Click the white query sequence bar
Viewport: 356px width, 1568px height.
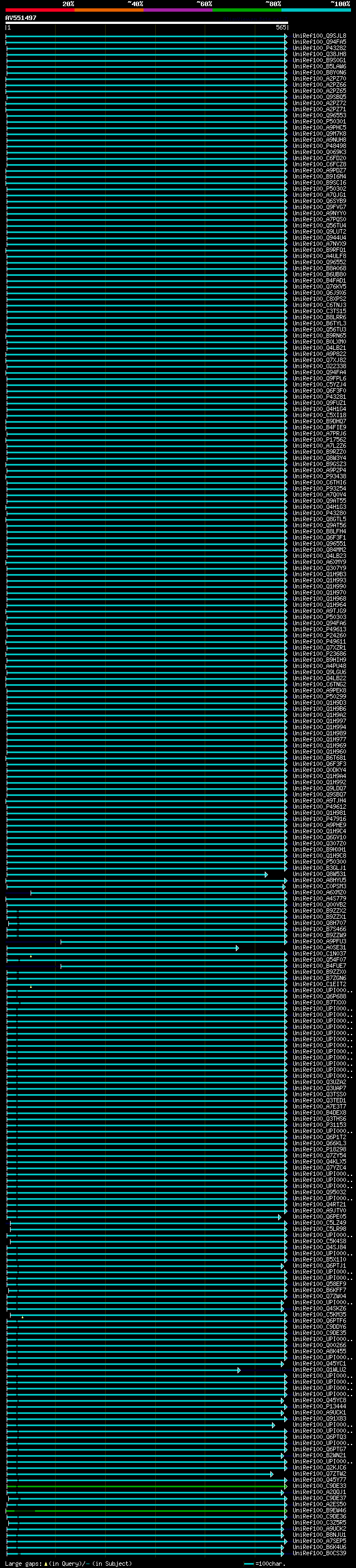147,22
